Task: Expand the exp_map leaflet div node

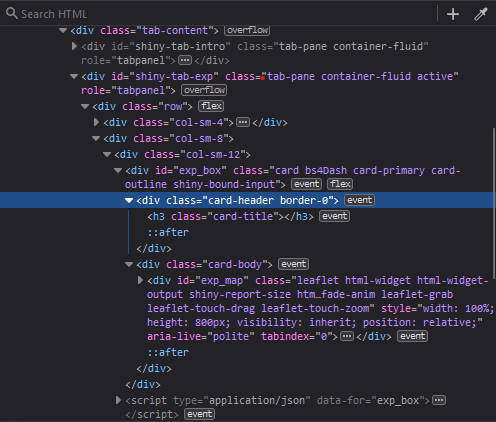Action: (140, 280)
